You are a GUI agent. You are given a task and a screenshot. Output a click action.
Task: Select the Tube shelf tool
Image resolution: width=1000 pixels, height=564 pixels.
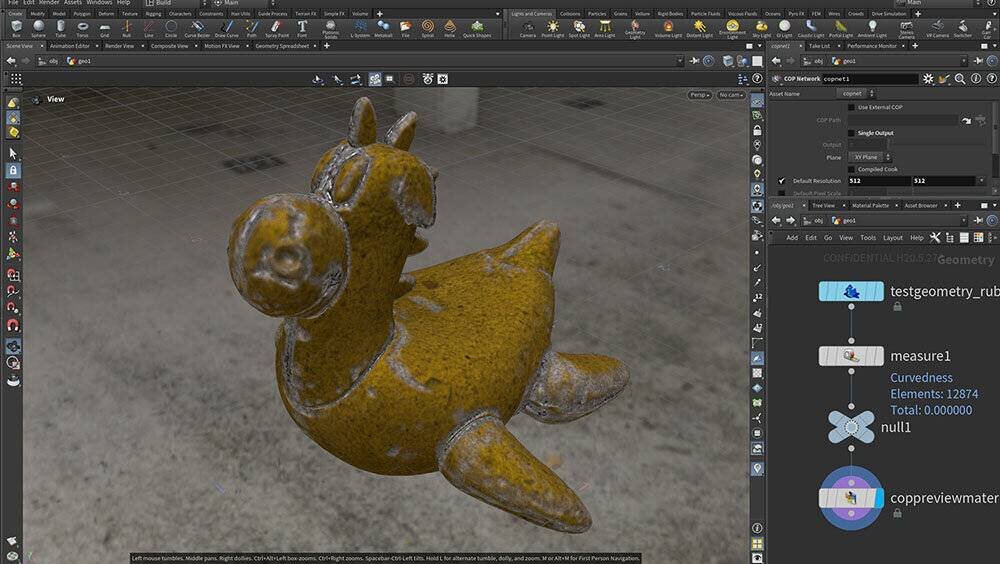click(x=61, y=28)
